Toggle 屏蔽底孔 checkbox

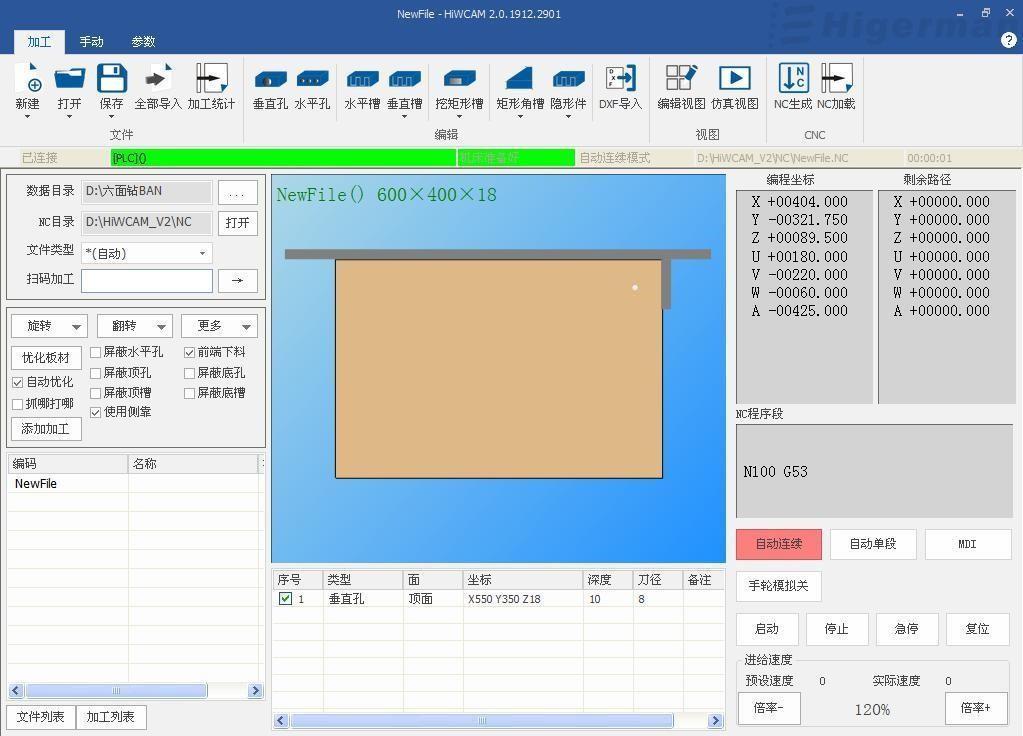click(189, 373)
